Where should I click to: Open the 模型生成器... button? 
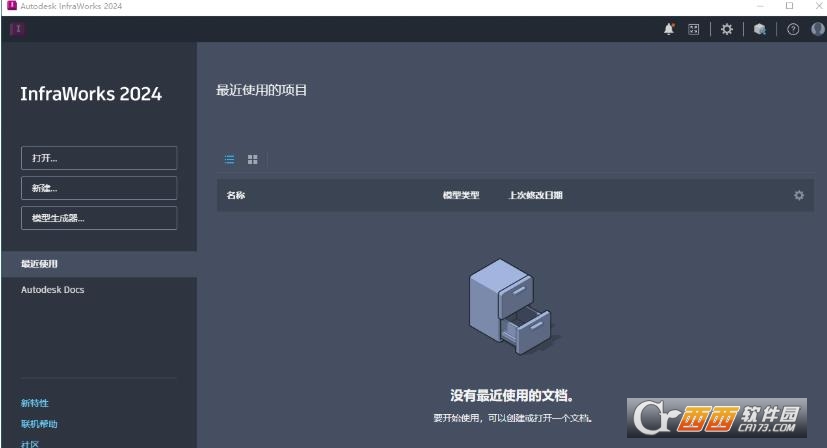click(99, 218)
